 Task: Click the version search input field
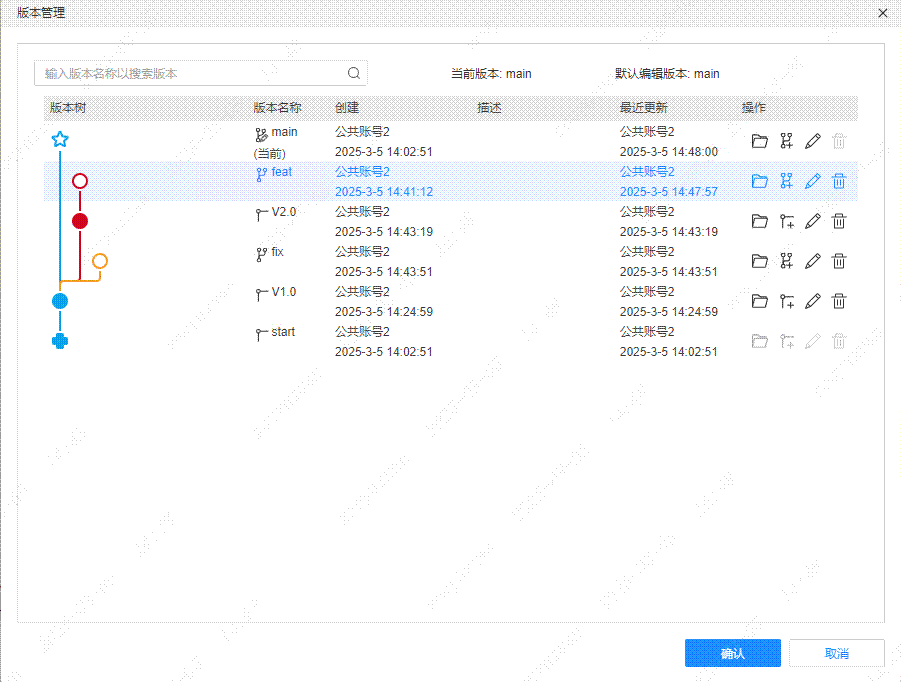pyautogui.click(x=180, y=73)
